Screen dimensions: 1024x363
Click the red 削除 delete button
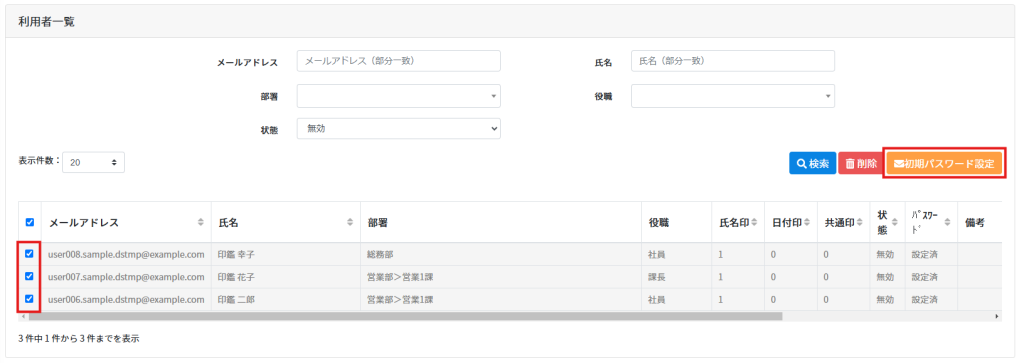pyautogui.click(x=861, y=163)
